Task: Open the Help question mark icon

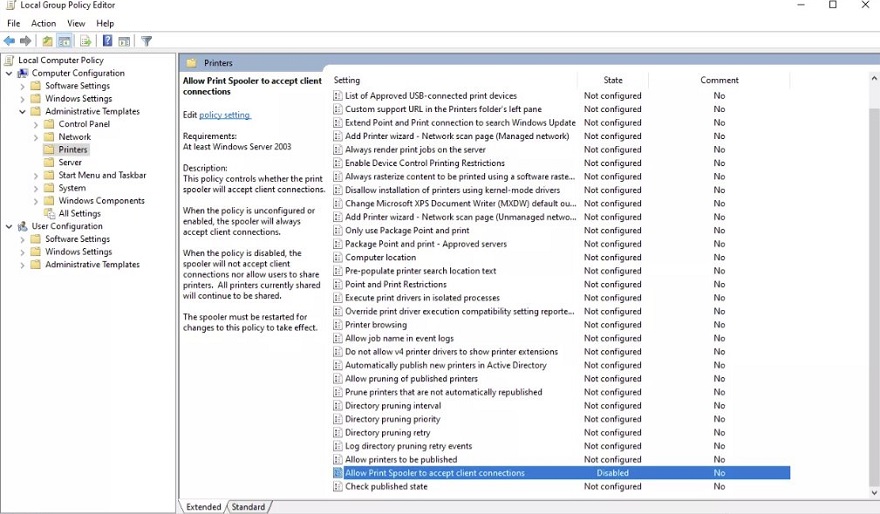Action: pos(107,41)
